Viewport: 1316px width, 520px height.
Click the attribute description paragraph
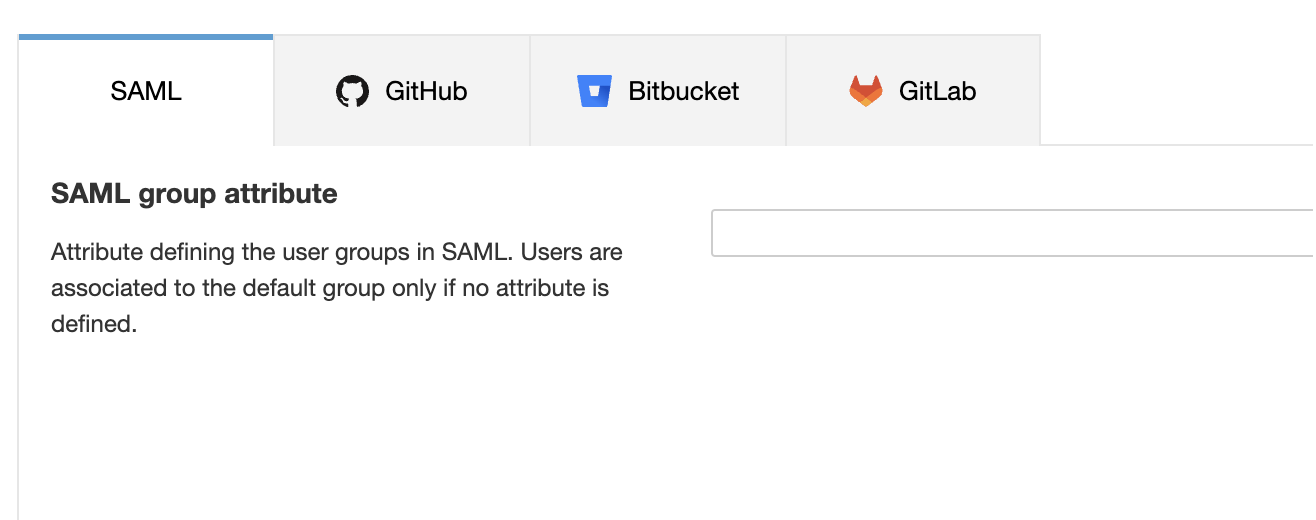point(336,288)
